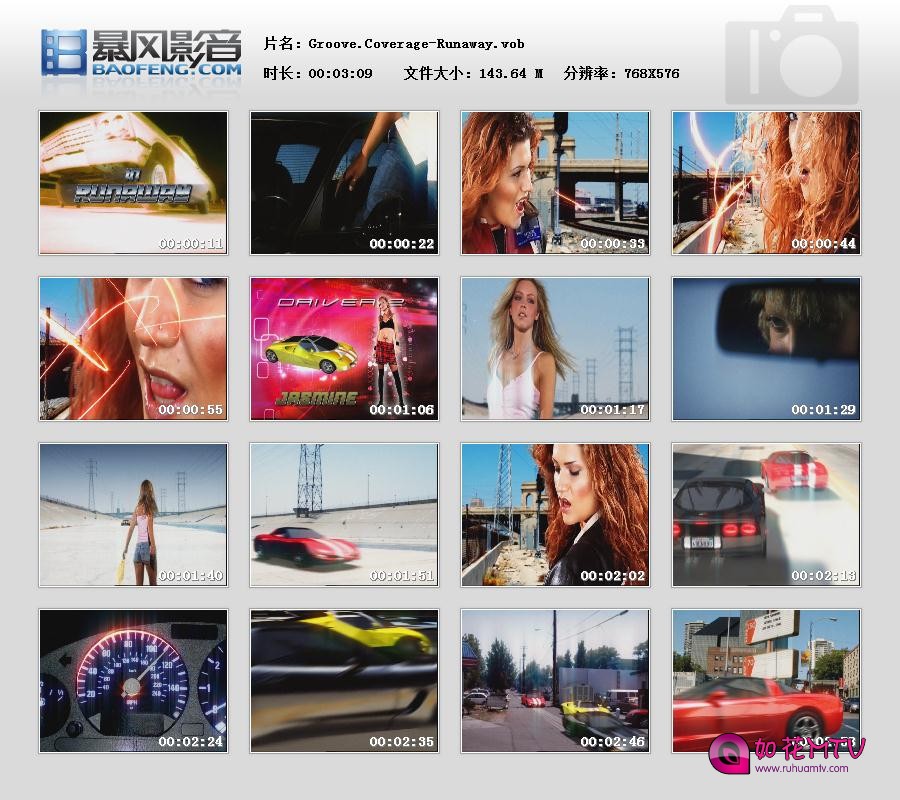Open the thumbnail stamped 00:00:11
Screen dimensions: 900x800
click(x=133, y=183)
